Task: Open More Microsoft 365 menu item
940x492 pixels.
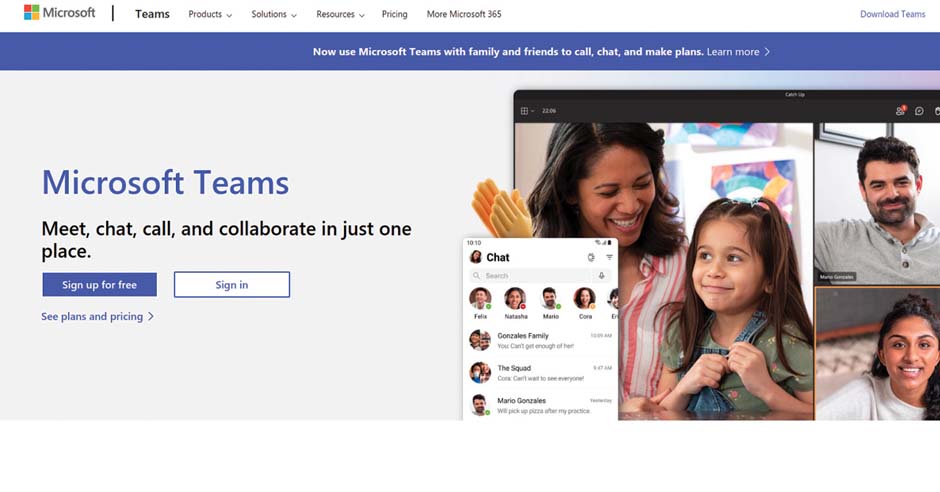Action: 464,14
